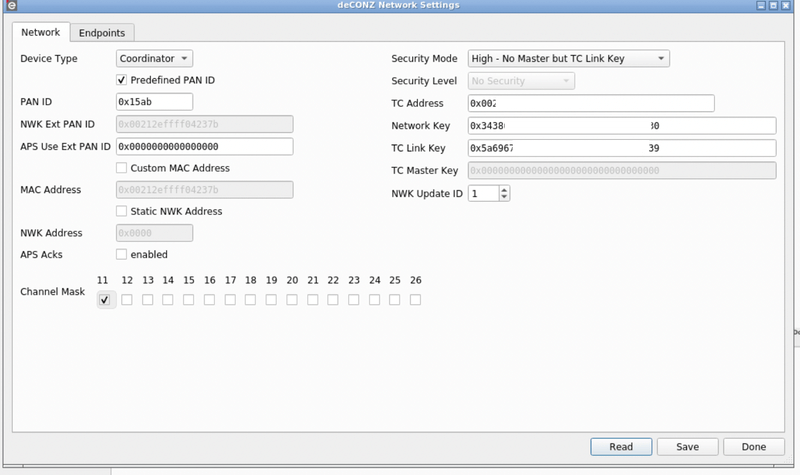Screen dimensions: 800x475
Task: Check channel 13 in Channel Mask
Action: point(147,299)
